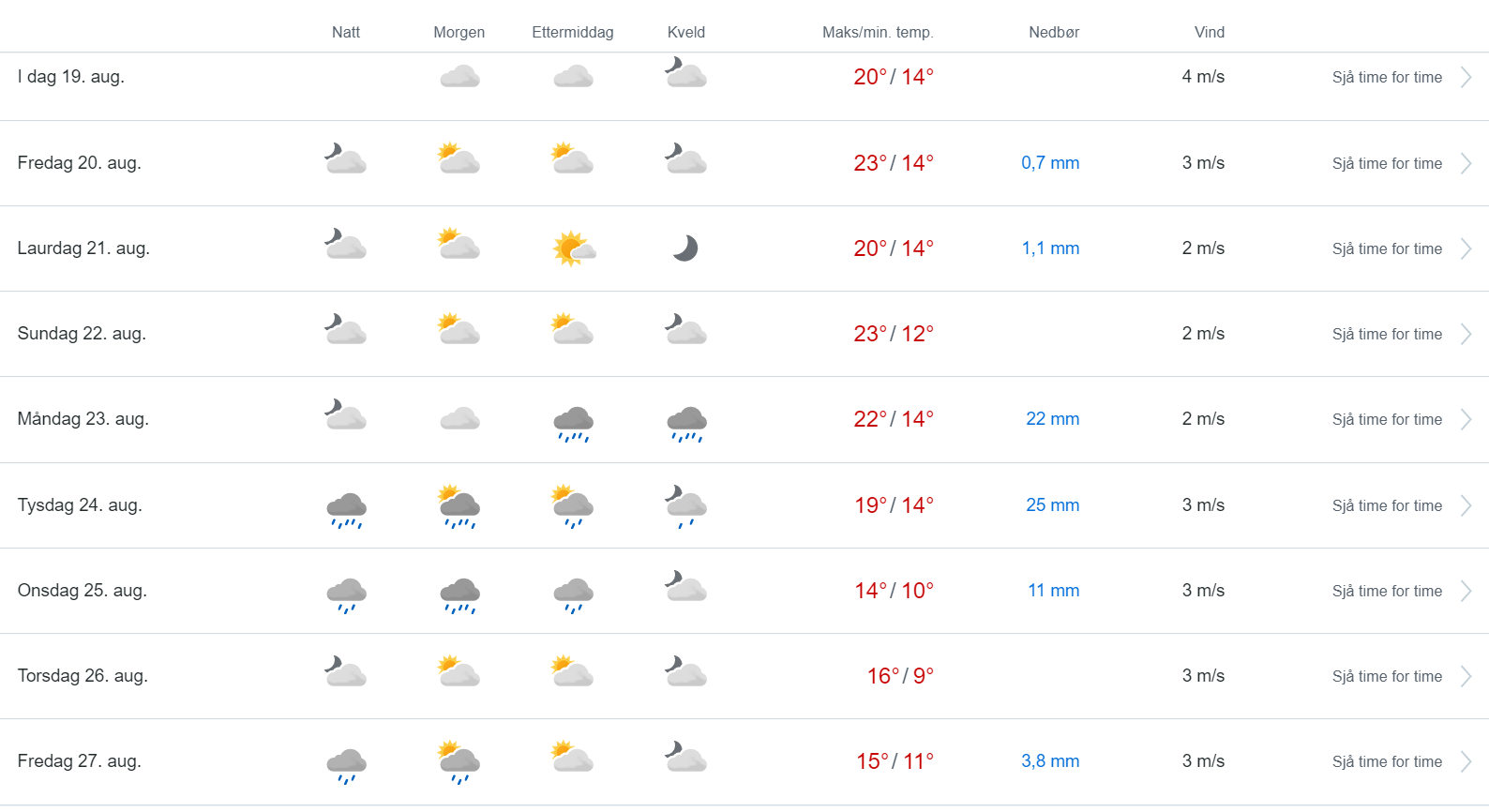This screenshot has height=812, width=1489.
Task: Expand hourly forecast chevron for today
Action: point(1466,77)
